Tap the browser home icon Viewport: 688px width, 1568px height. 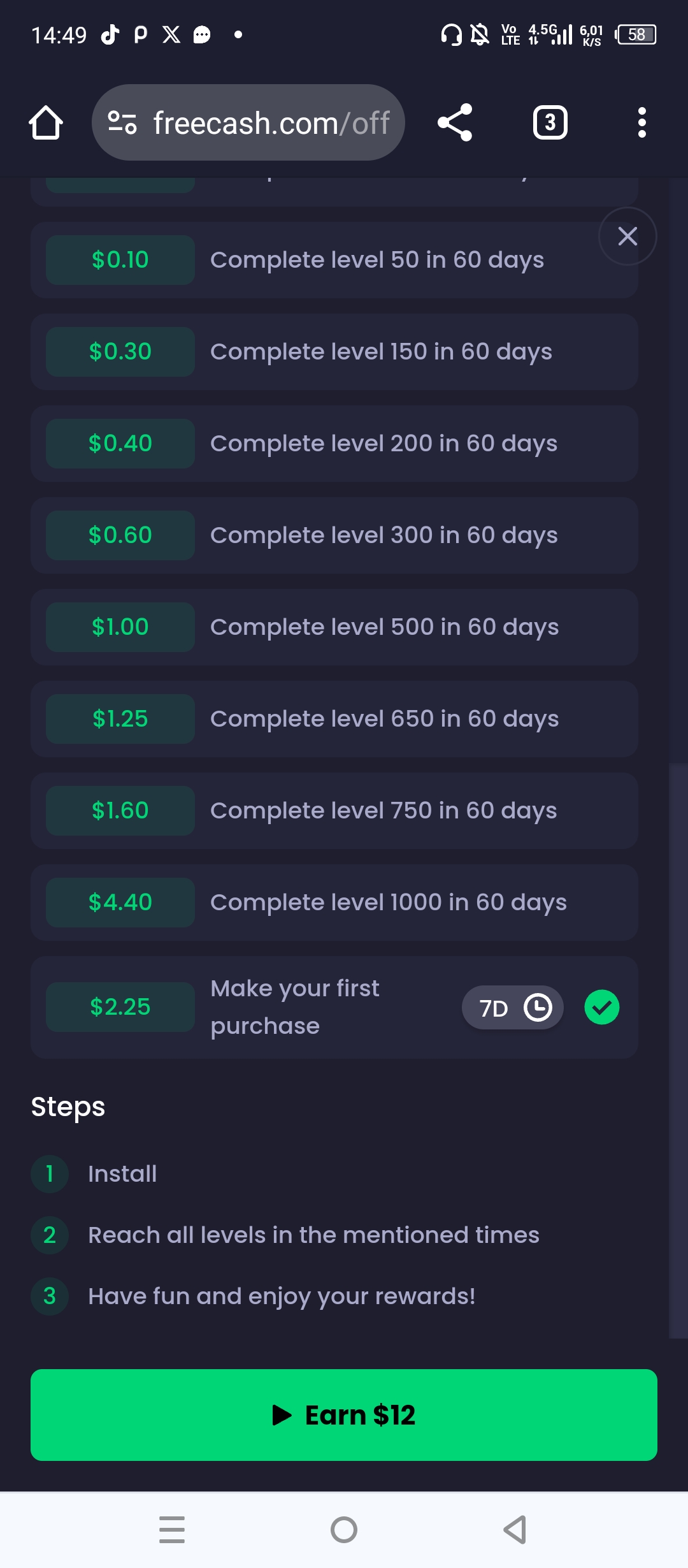[46, 122]
